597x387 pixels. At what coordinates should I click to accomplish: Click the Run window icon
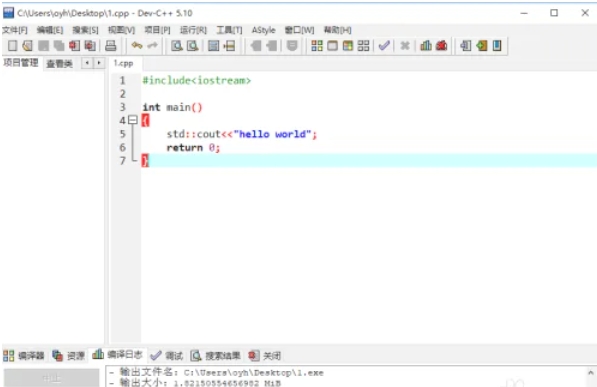click(332, 46)
